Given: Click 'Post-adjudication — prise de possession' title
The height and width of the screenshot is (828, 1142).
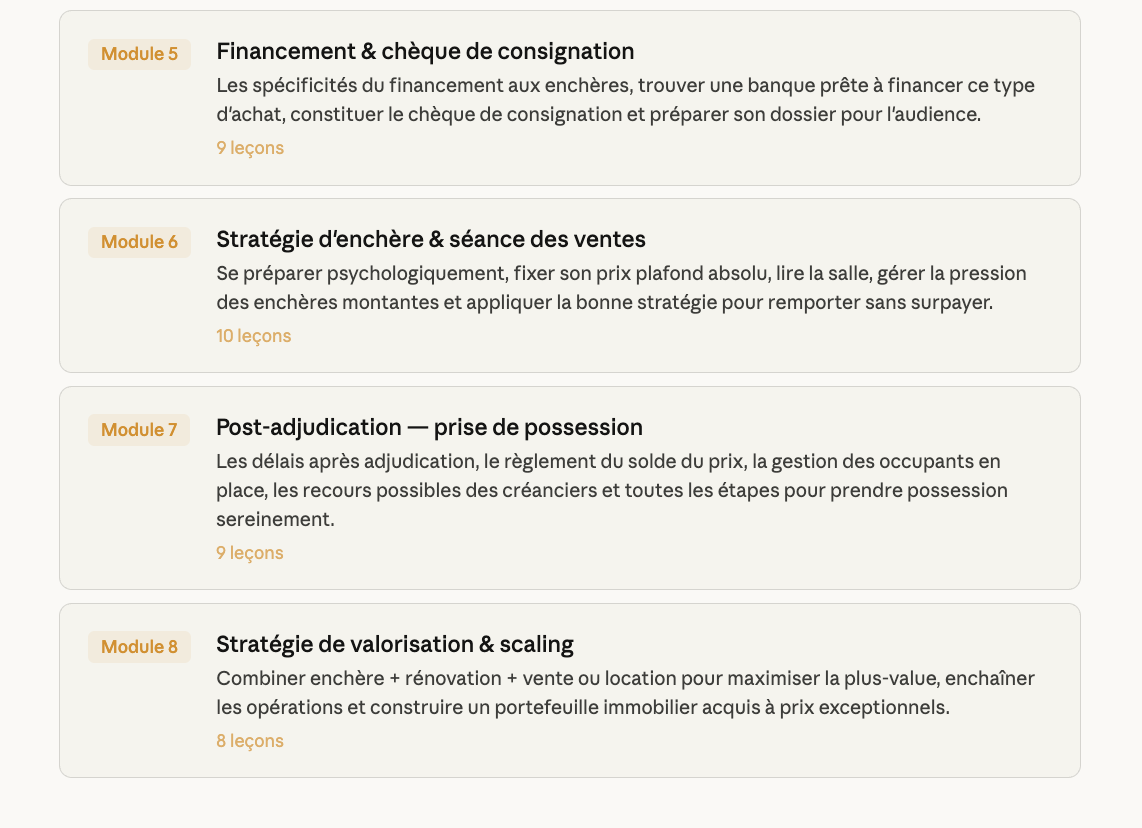Looking at the screenshot, I should pos(429,427).
